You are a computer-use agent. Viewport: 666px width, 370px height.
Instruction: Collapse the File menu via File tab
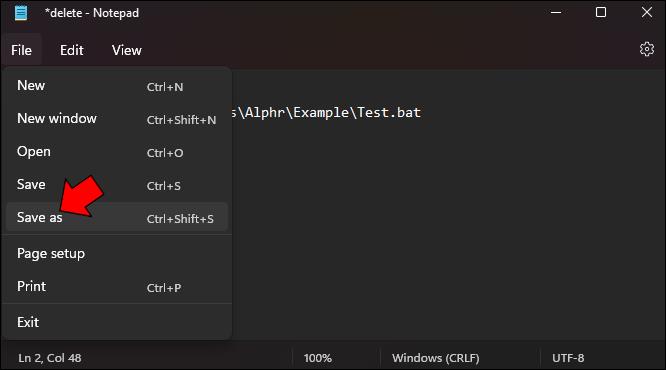coord(22,50)
